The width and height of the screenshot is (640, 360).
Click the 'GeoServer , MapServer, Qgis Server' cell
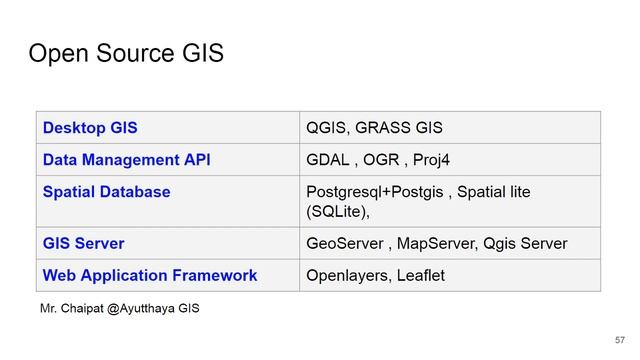(450, 243)
